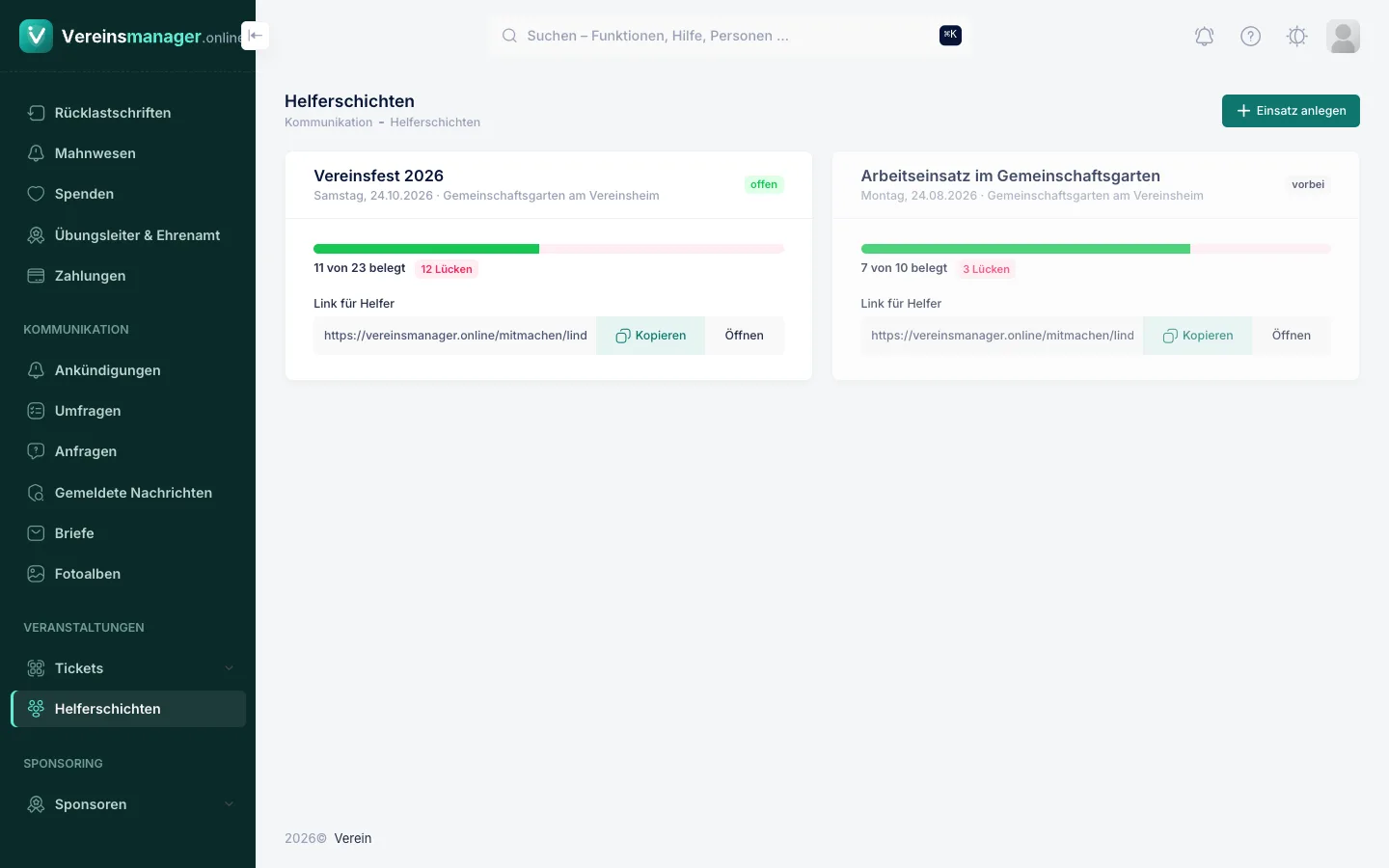Click the Arbeitseinsatz occupancy progress bar

(1096, 249)
